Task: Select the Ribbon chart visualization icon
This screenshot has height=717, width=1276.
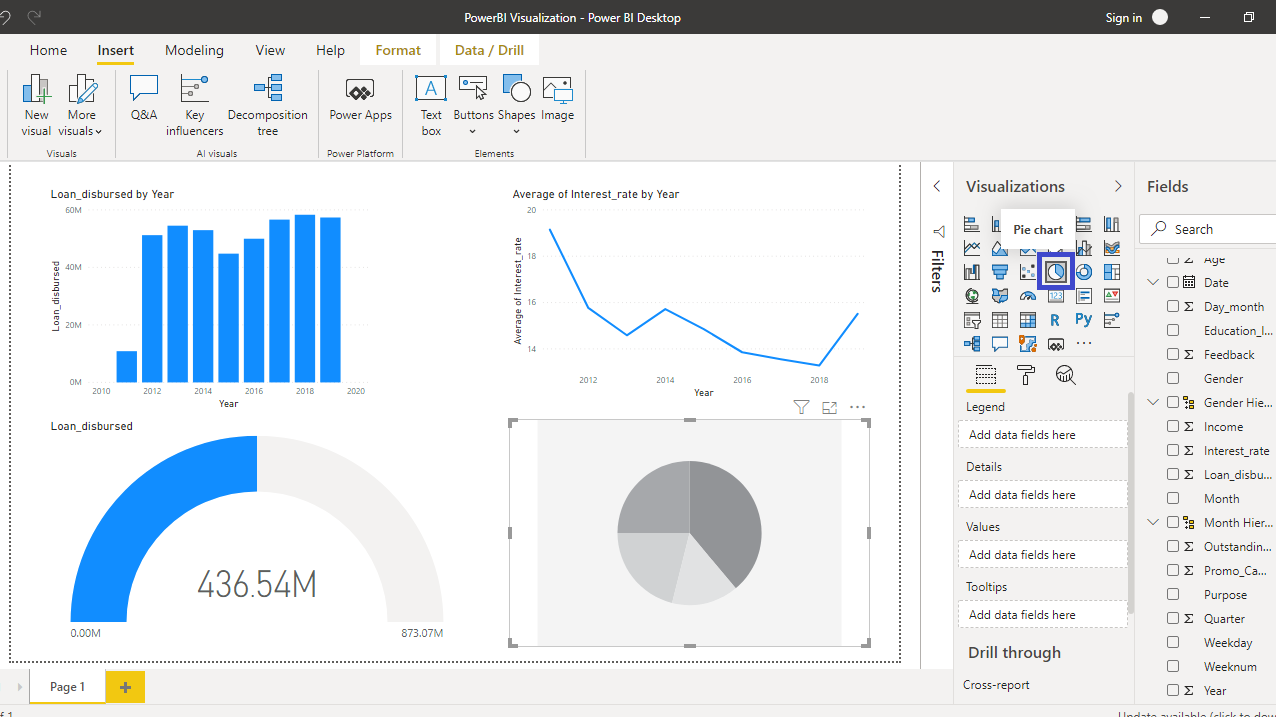Action: coord(1112,247)
